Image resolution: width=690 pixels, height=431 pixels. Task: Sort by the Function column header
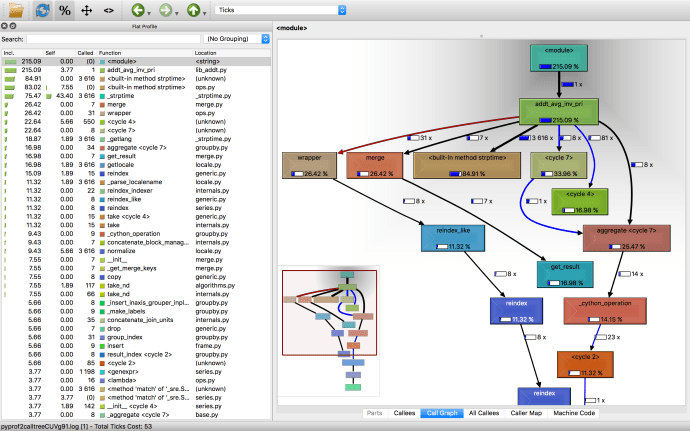(110, 52)
